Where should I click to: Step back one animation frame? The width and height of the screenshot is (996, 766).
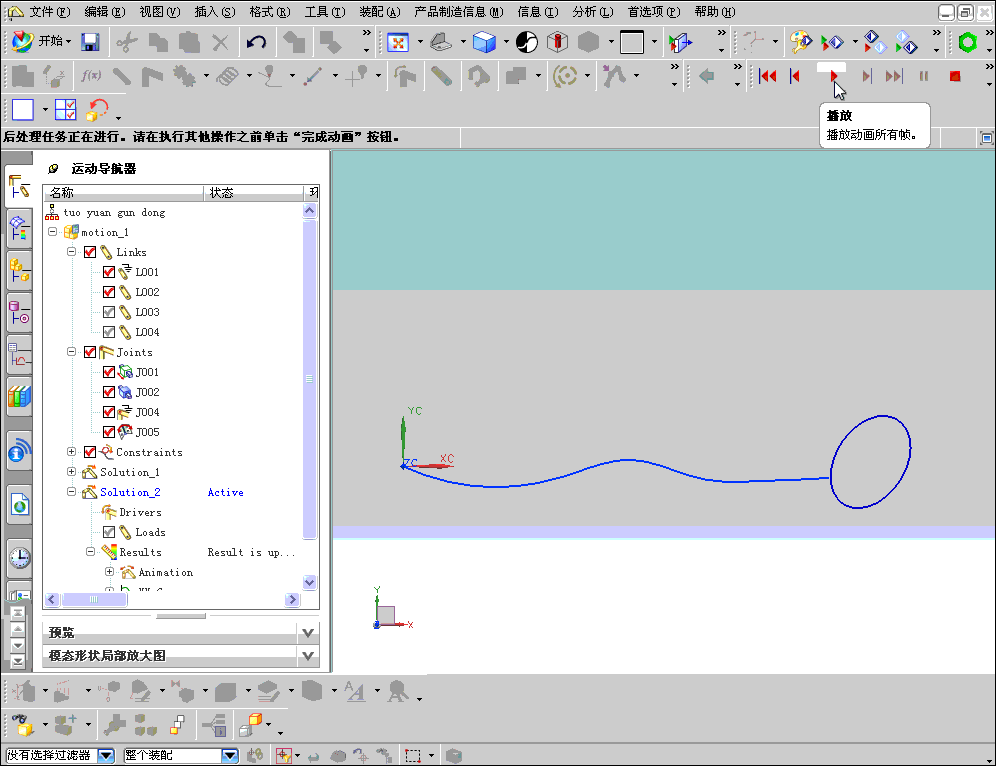point(795,76)
